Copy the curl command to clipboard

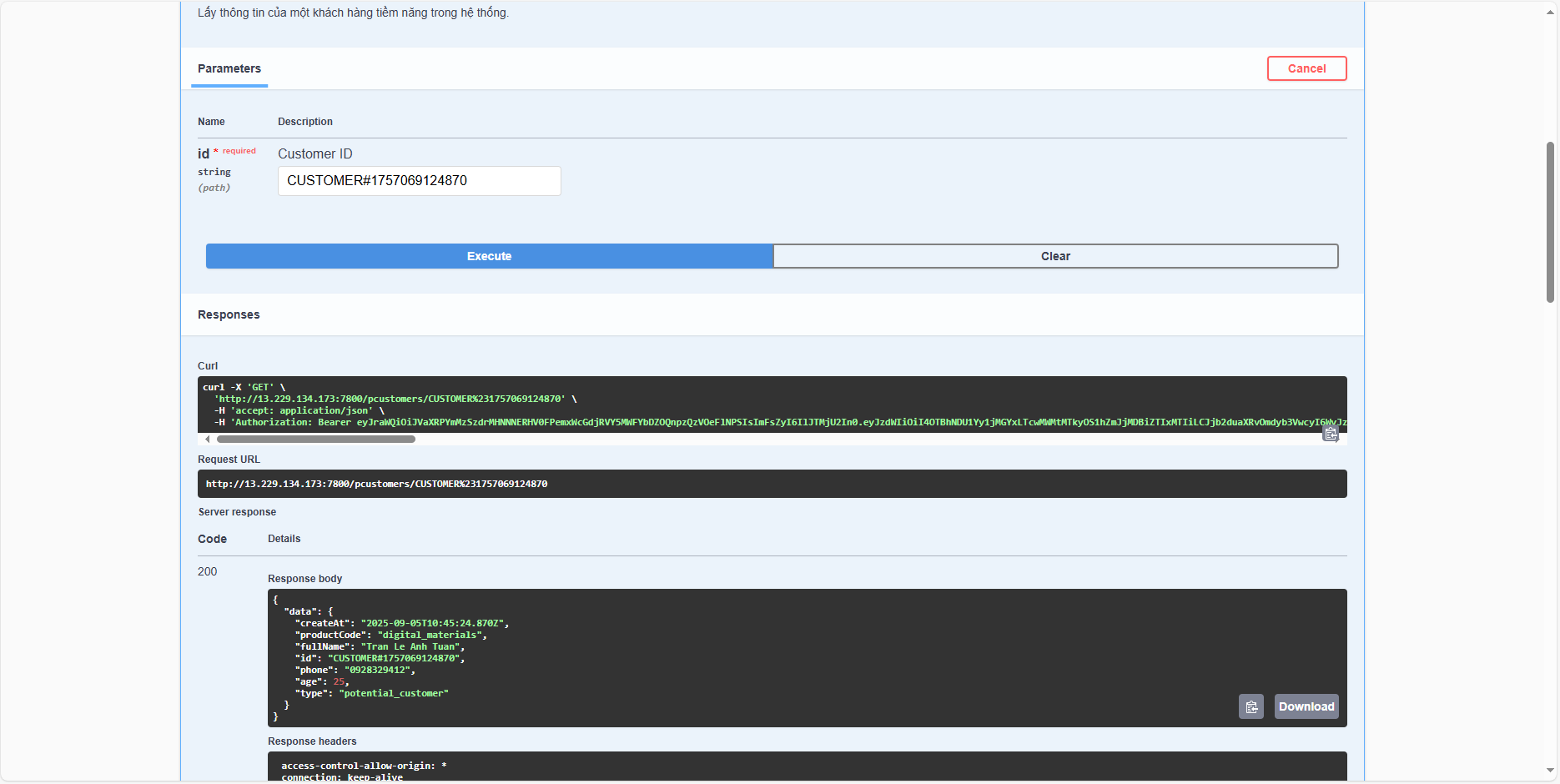pyautogui.click(x=1331, y=433)
